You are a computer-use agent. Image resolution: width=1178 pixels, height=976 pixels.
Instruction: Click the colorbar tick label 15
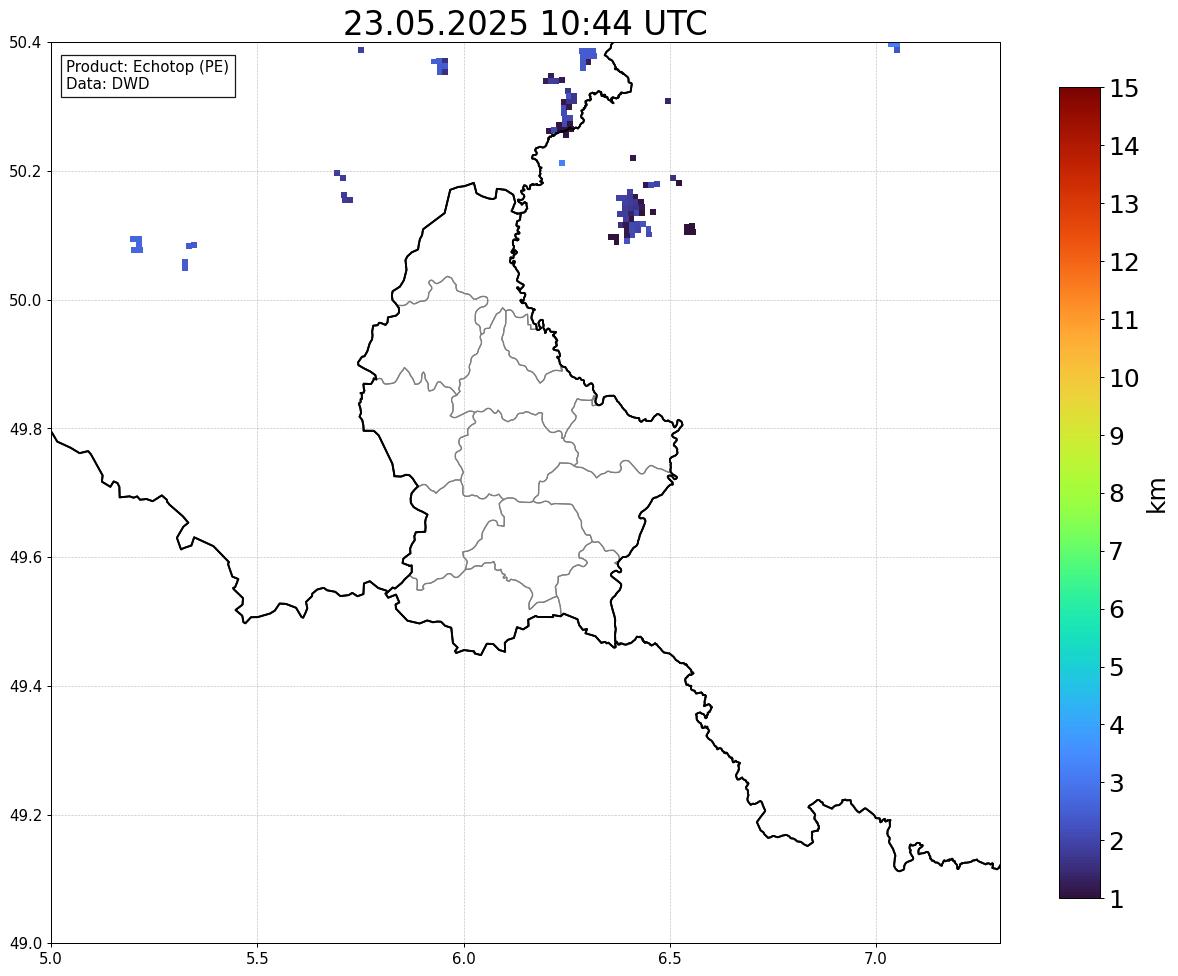[x=1124, y=89]
